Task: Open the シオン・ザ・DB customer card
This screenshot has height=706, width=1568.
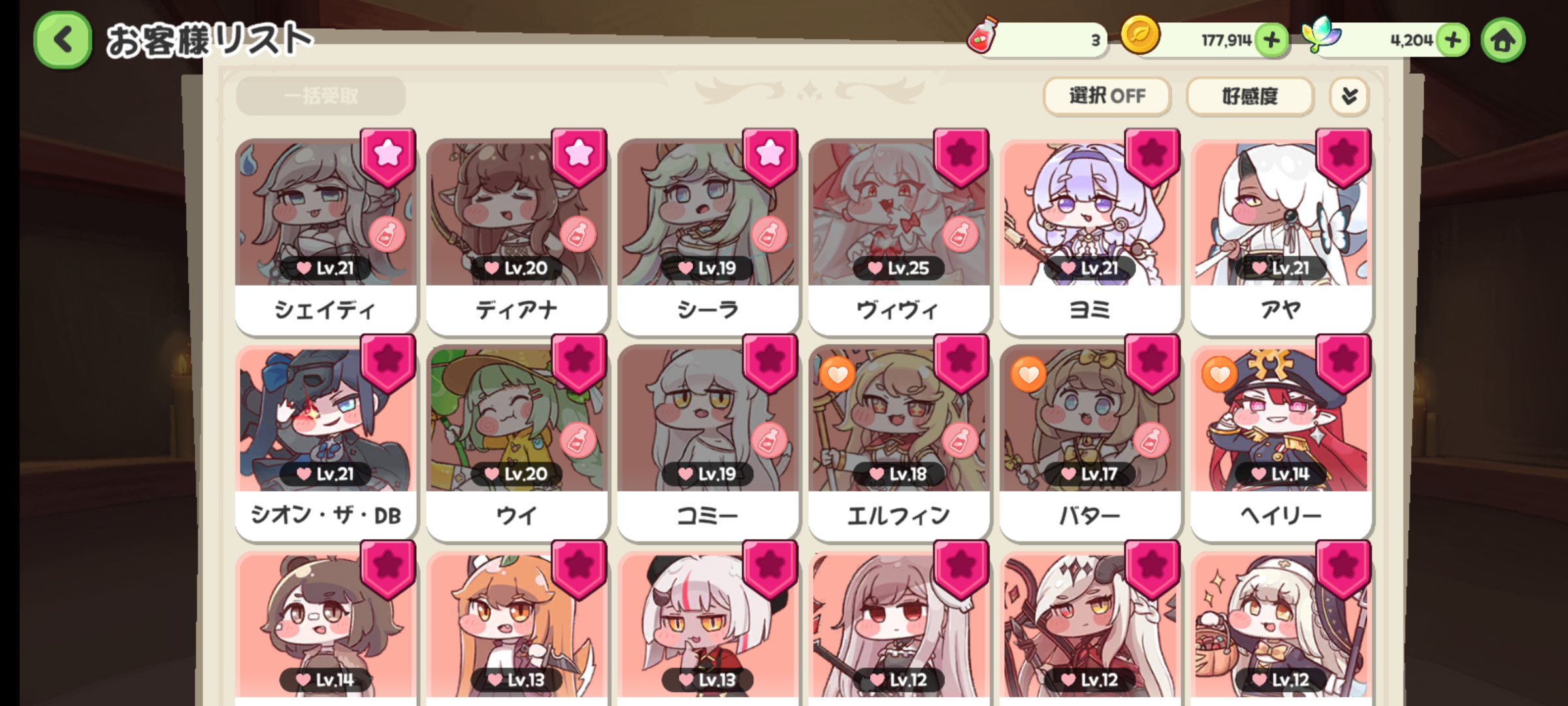Action: click(x=325, y=442)
